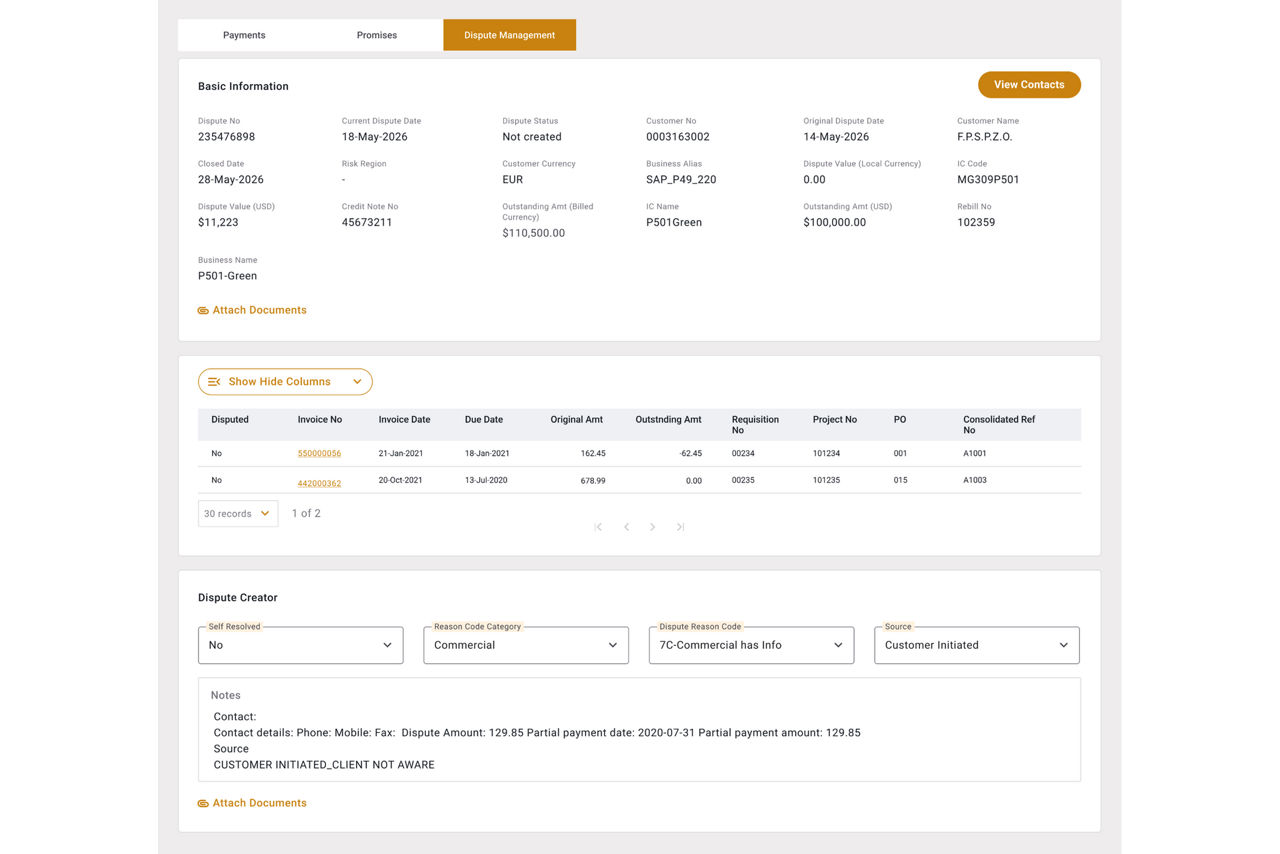Click Business Alias value SAP_P49_220
Image resolution: width=1280 pixels, height=854 pixels.
681,180
